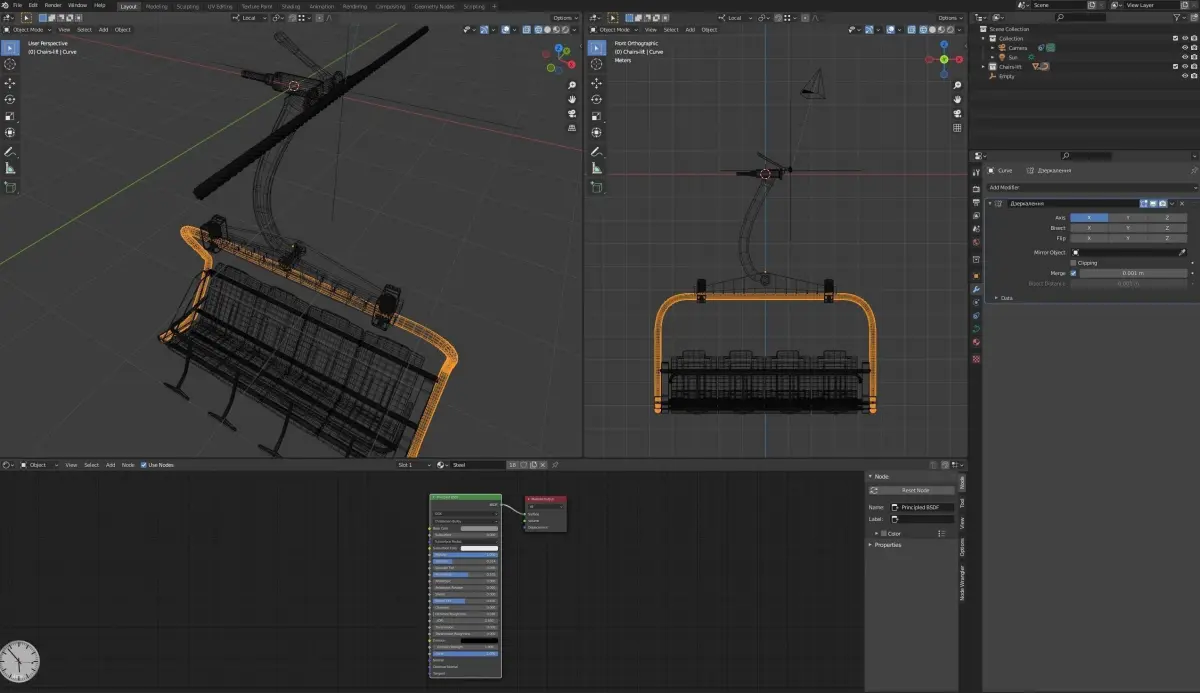Activate the Measure tool in left viewport

[10, 168]
